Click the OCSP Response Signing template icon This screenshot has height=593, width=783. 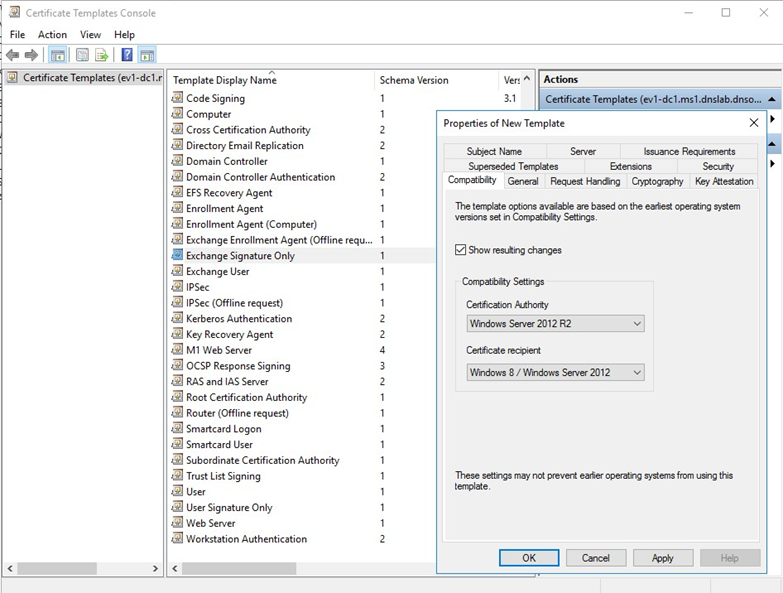177,365
